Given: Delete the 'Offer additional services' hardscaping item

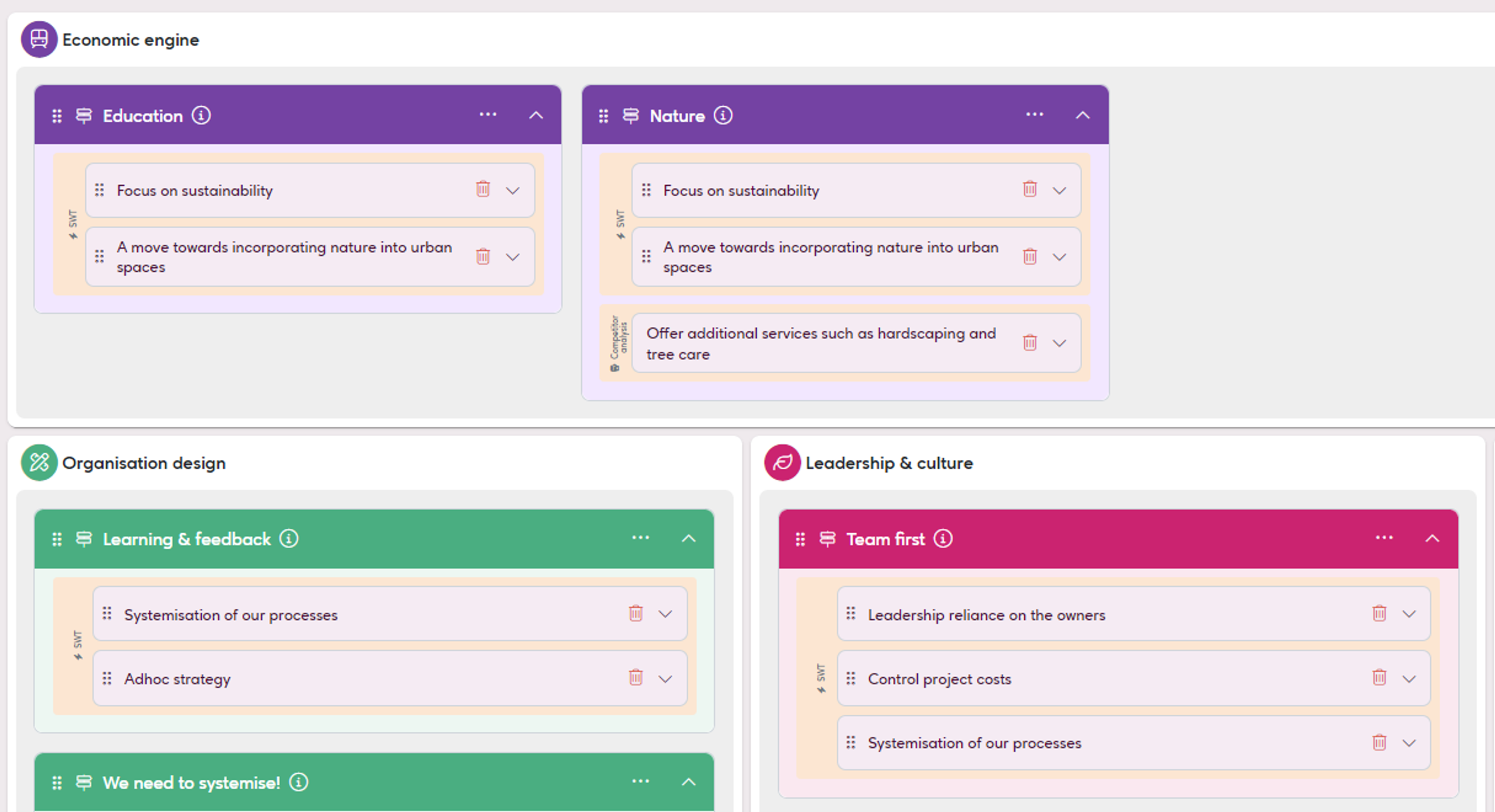Looking at the screenshot, I should click(1029, 343).
